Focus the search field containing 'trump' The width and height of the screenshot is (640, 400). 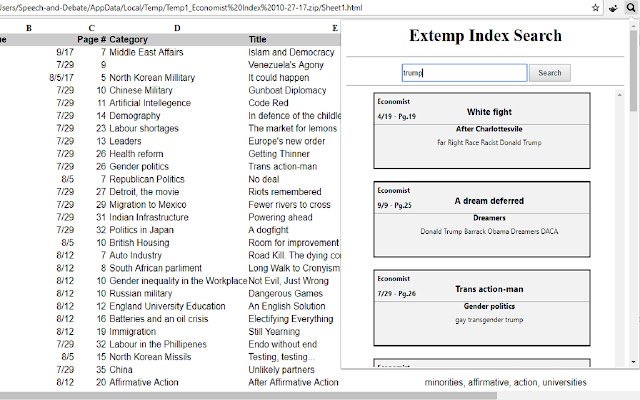coord(464,73)
